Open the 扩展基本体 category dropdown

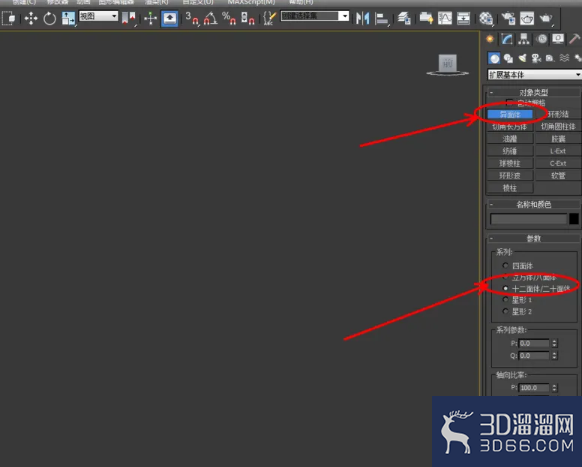tap(534, 75)
